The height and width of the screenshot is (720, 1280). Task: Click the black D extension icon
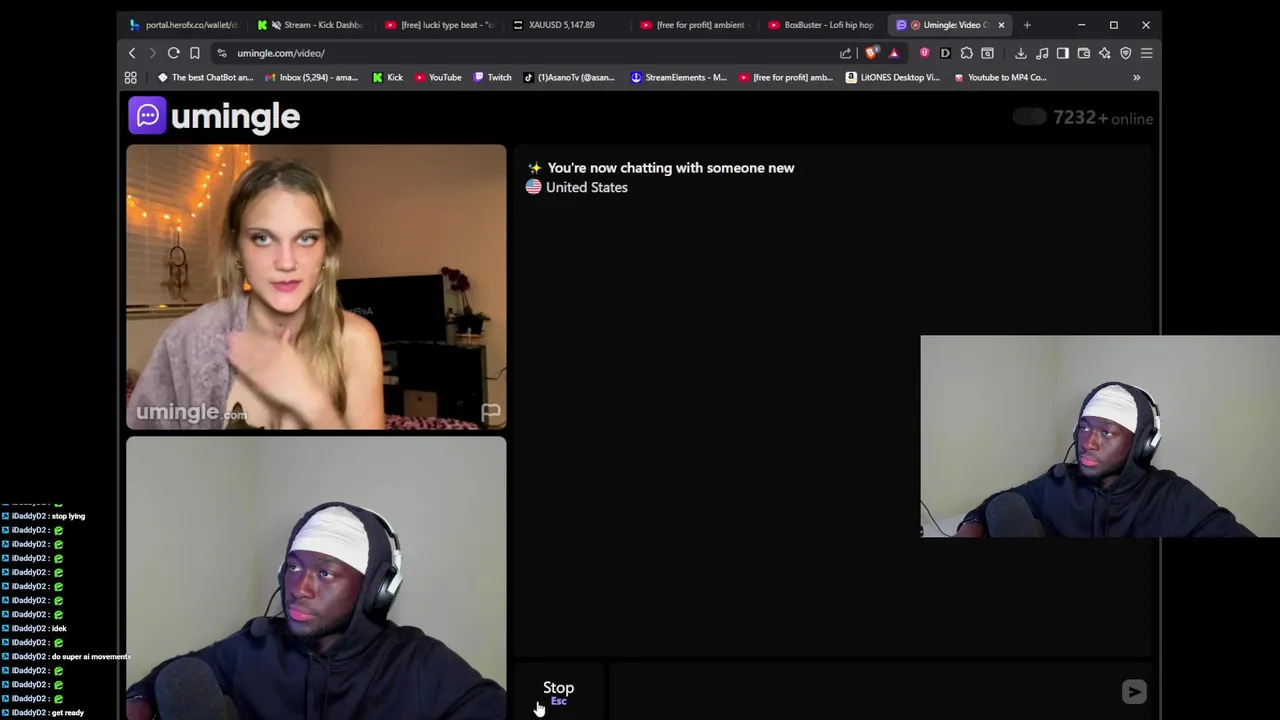click(x=945, y=53)
